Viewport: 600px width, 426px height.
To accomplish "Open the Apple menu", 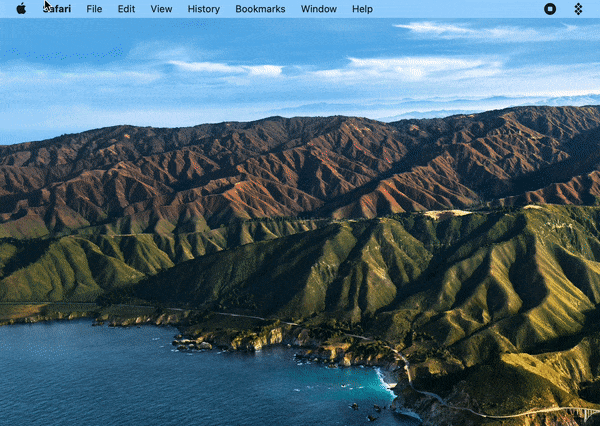I will pos(21,8).
